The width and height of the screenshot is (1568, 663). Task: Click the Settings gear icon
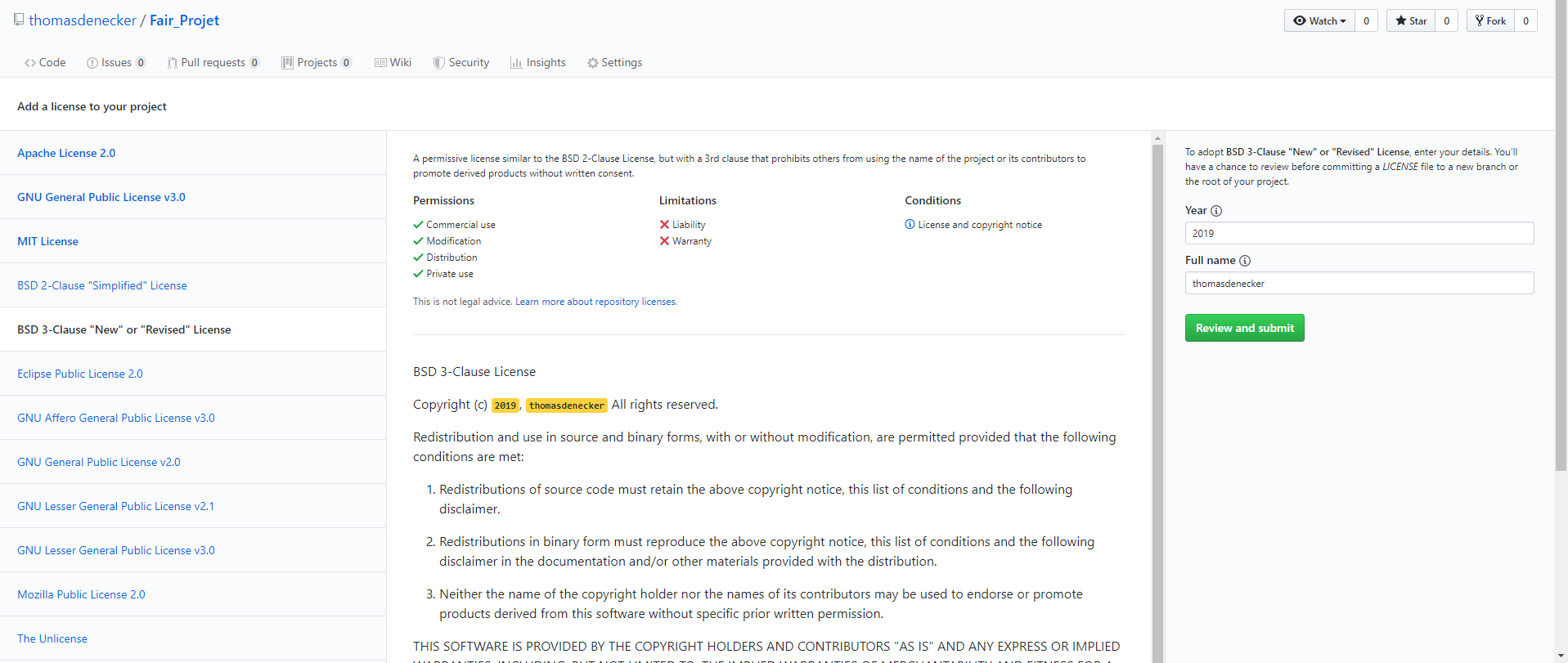(x=593, y=63)
